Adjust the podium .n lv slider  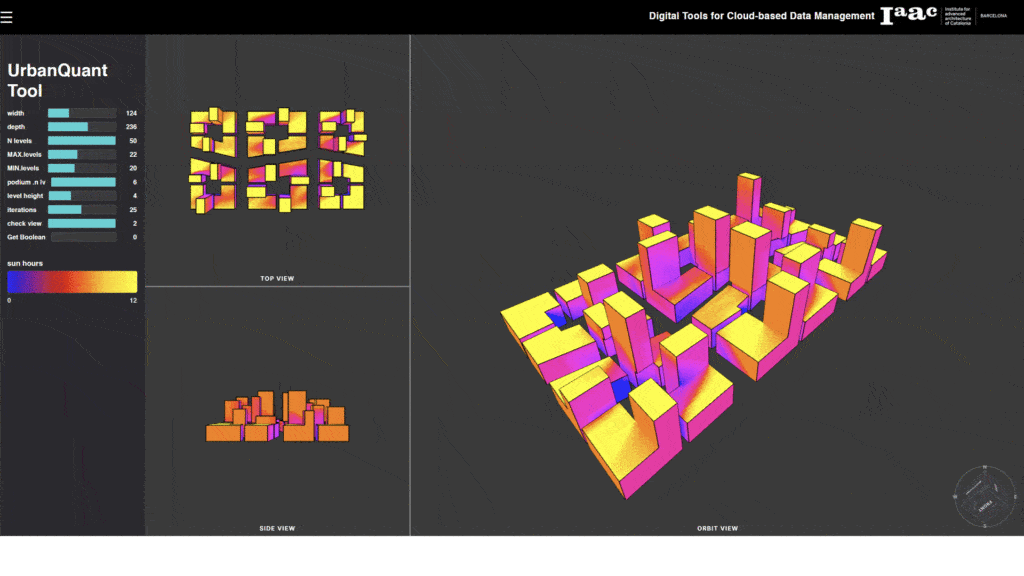[82, 182]
